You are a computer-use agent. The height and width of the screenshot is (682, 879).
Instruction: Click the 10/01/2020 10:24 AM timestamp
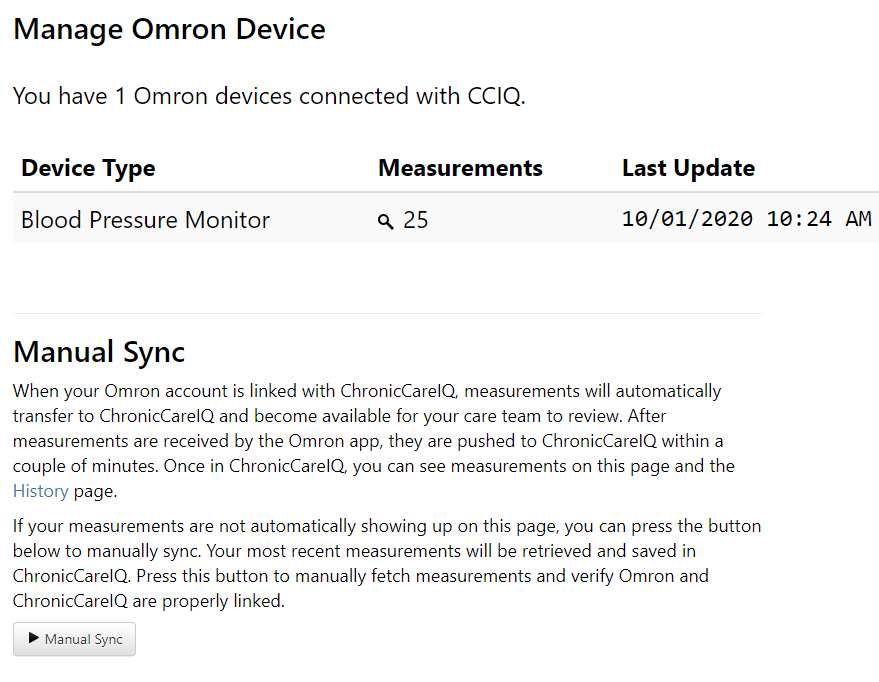point(747,219)
